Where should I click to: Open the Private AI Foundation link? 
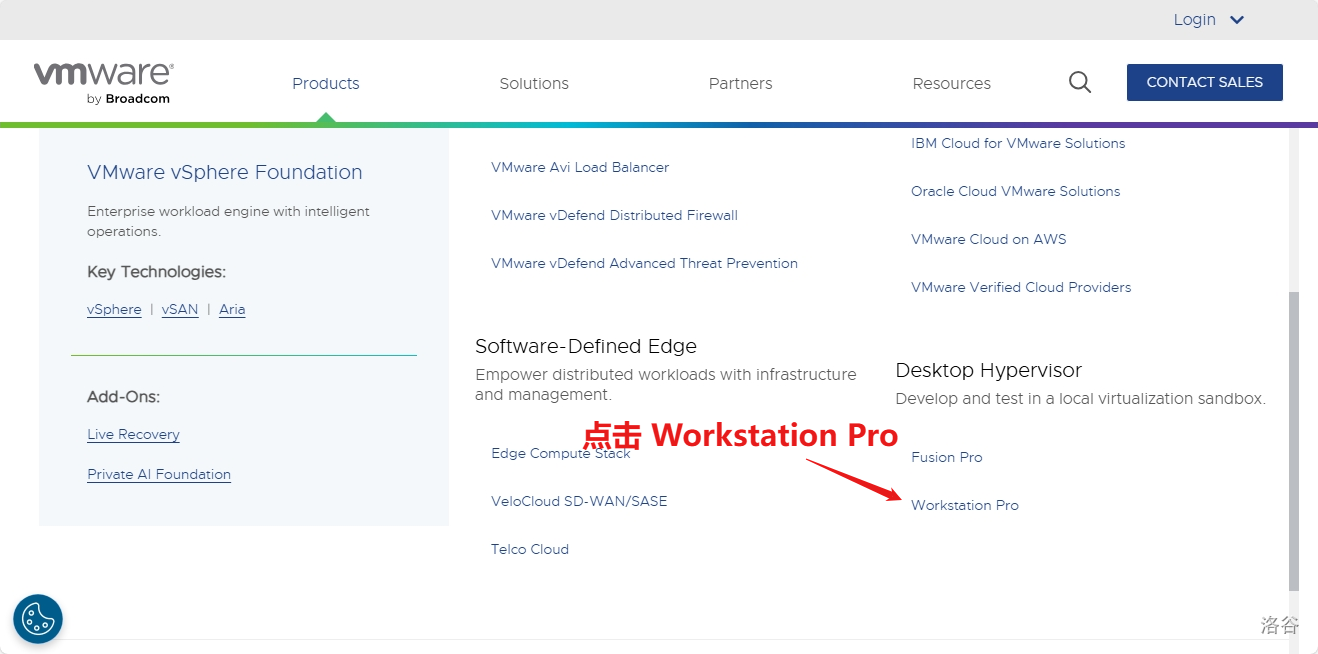coord(159,474)
